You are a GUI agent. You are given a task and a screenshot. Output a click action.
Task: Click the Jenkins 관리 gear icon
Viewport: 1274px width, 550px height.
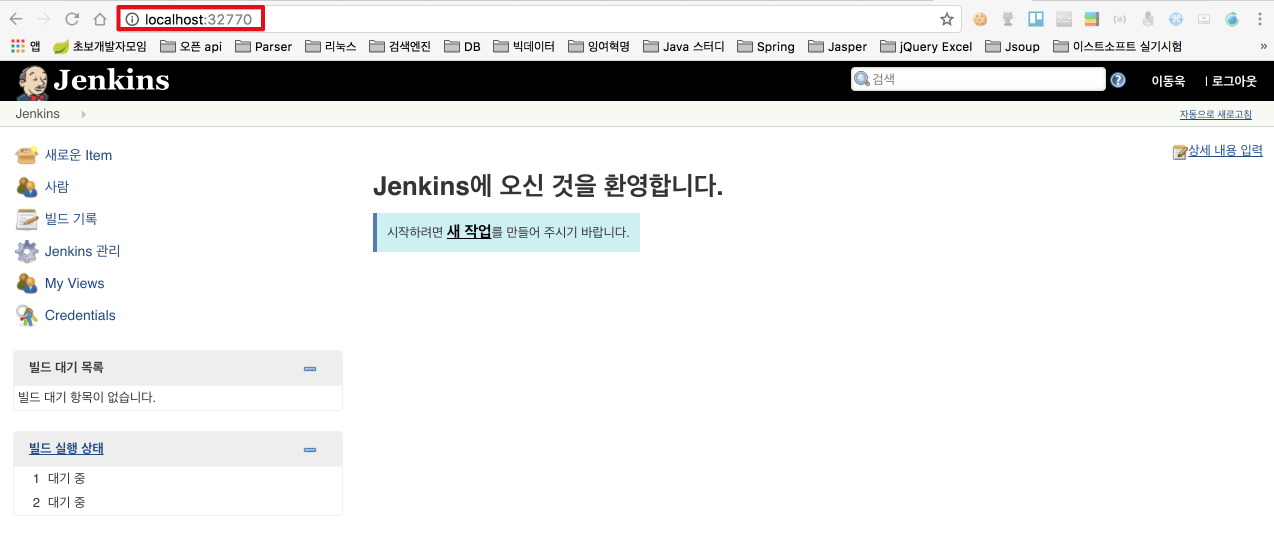tap(27, 251)
